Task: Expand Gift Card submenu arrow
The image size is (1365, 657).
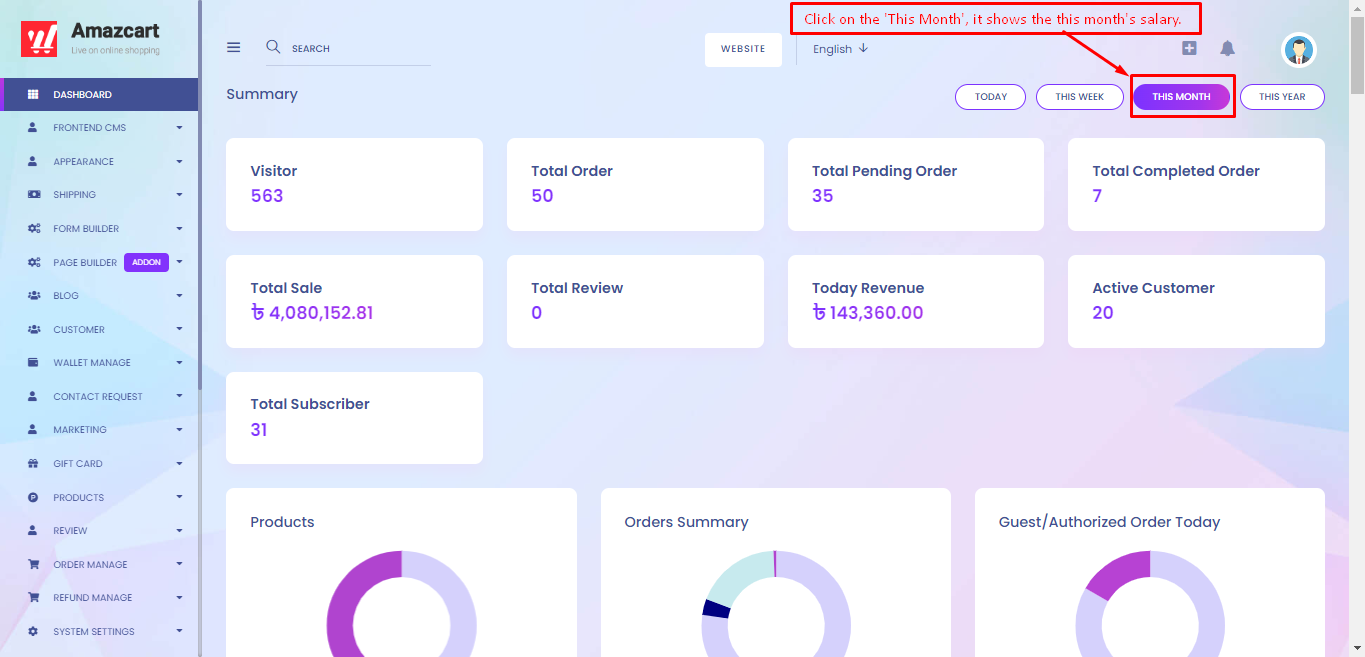Action: tap(179, 463)
